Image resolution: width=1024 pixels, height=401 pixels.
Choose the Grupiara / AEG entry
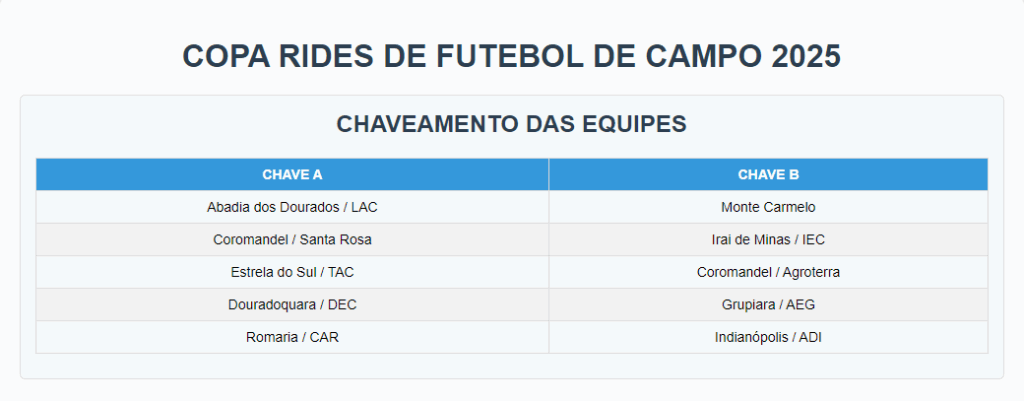pyautogui.click(x=768, y=304)
